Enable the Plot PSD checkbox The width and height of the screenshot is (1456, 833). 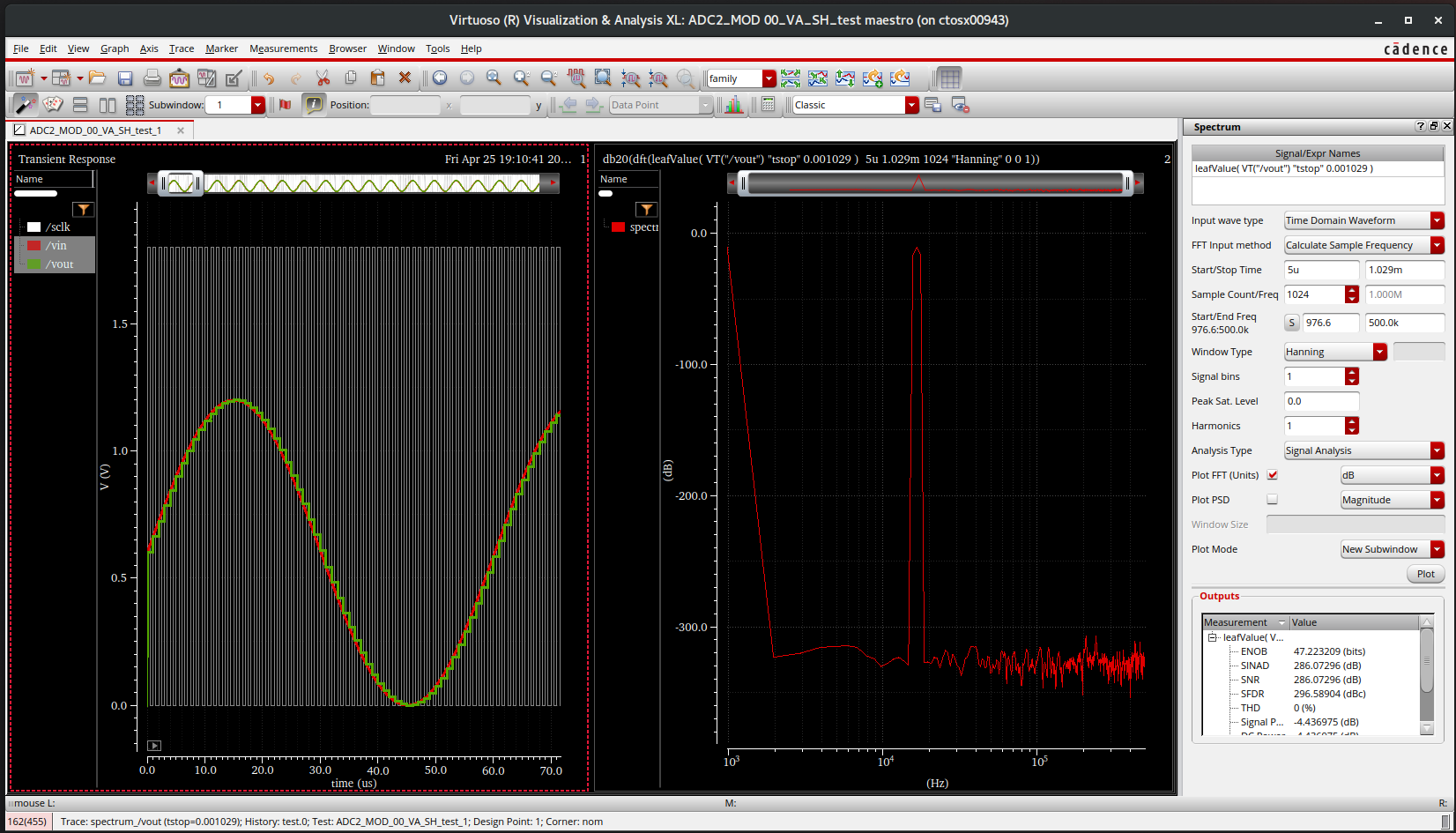click(x=1272, y=500)
